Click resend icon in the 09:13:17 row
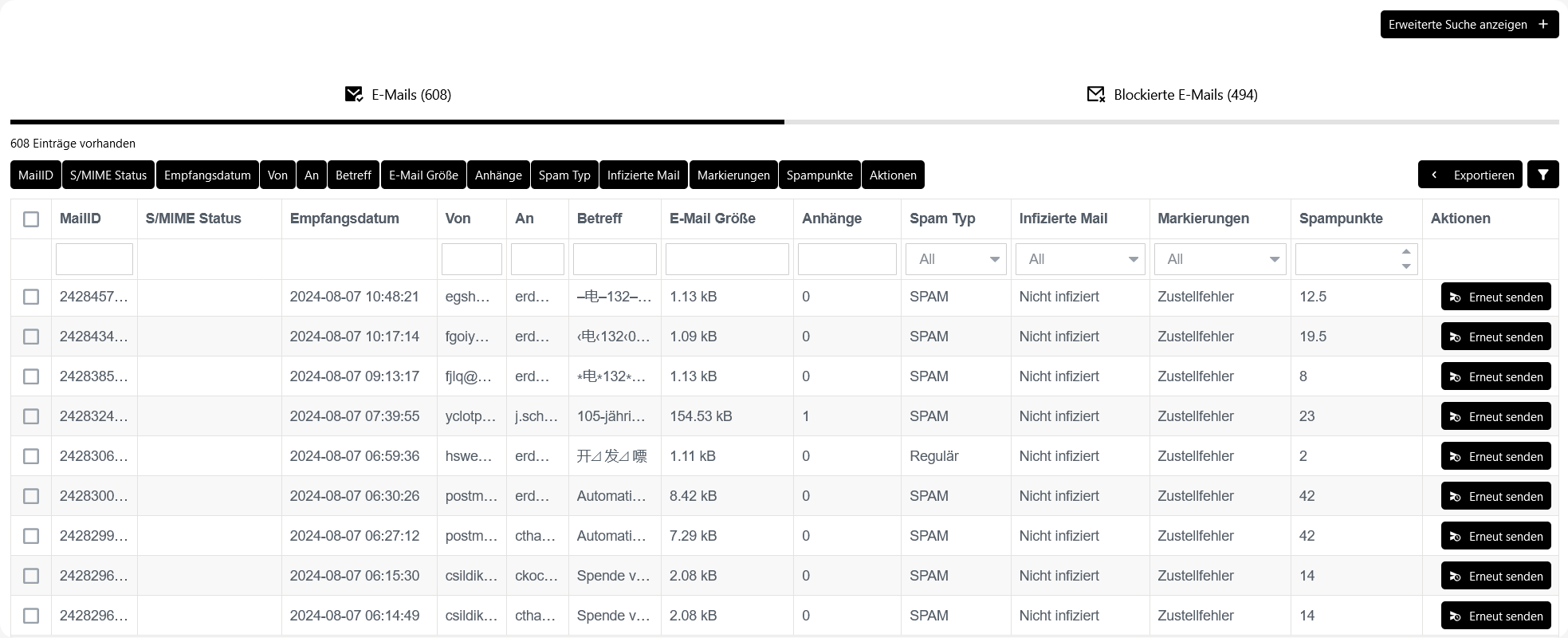This screenshot has height=638, width=1568. (x=1455, y=377)
